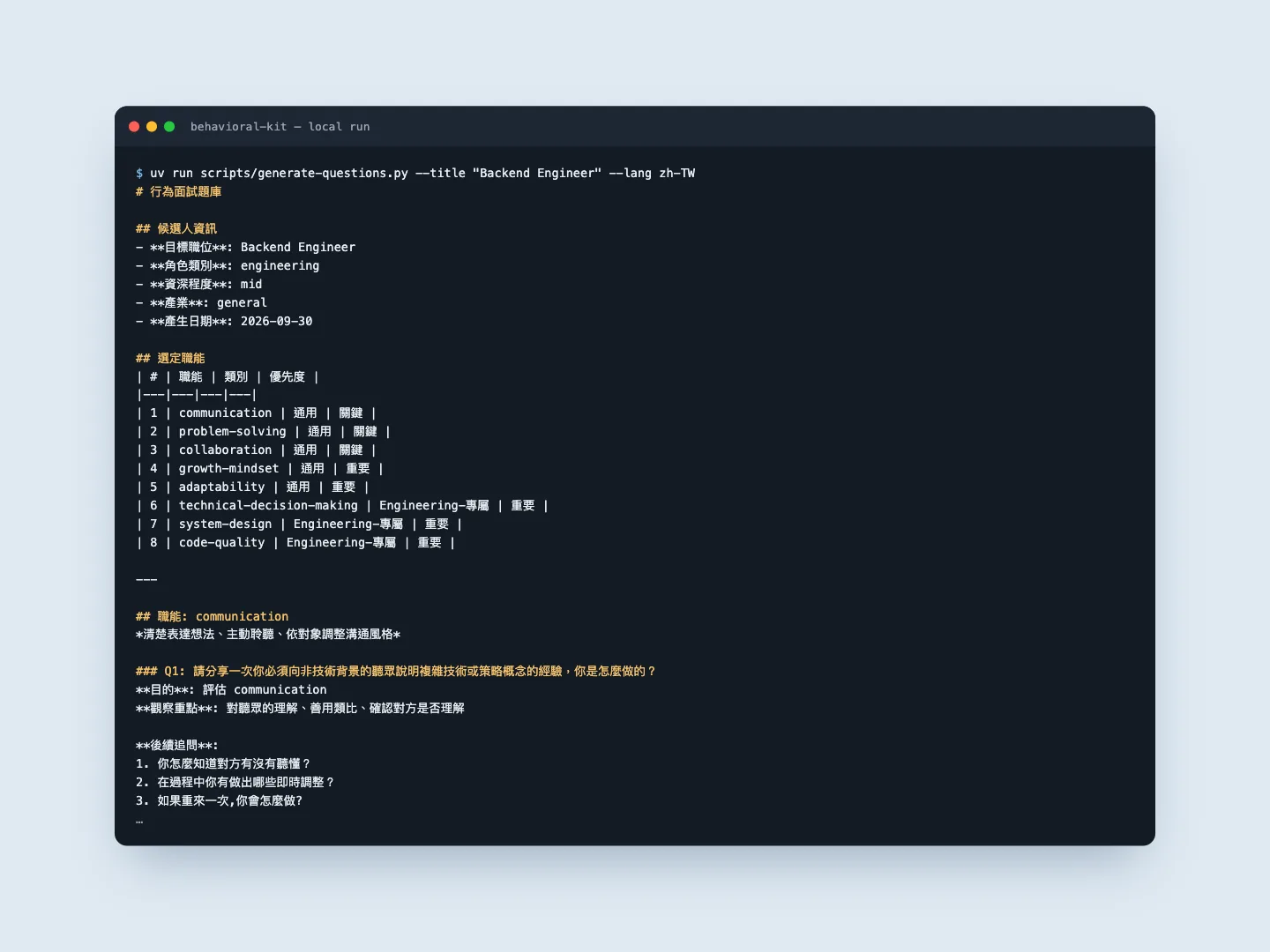Click the table header row with '優先度'
1270x952 pixels.
[x=228, y=376]
